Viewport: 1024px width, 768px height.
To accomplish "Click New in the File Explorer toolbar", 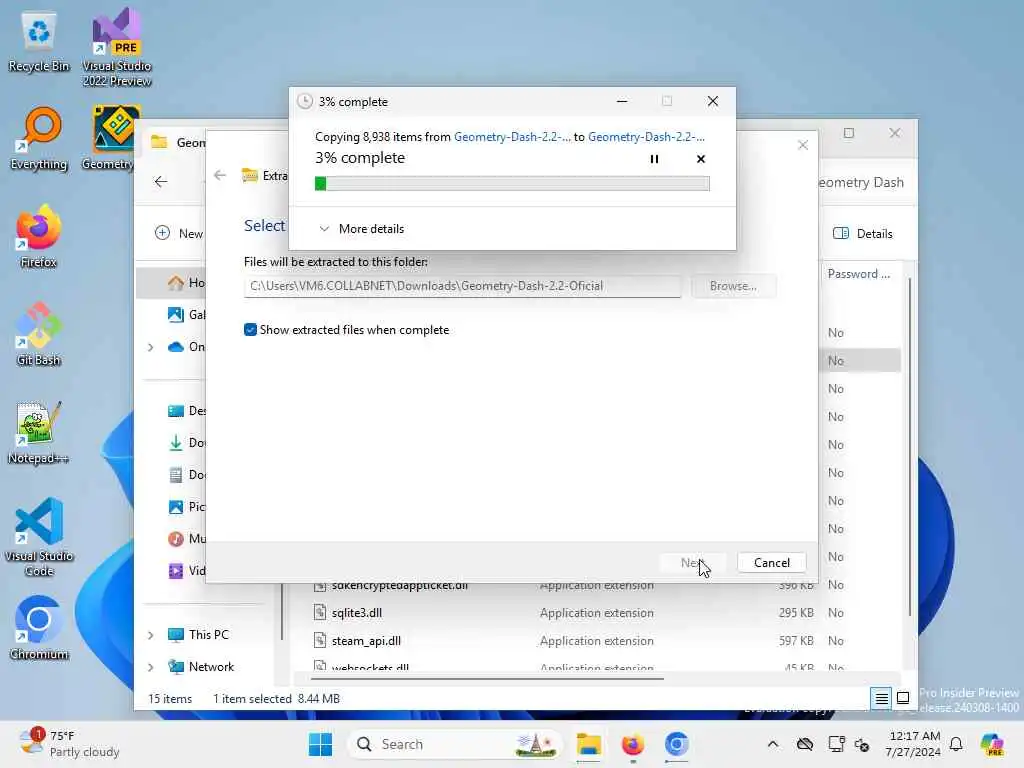I will [180, 233].
